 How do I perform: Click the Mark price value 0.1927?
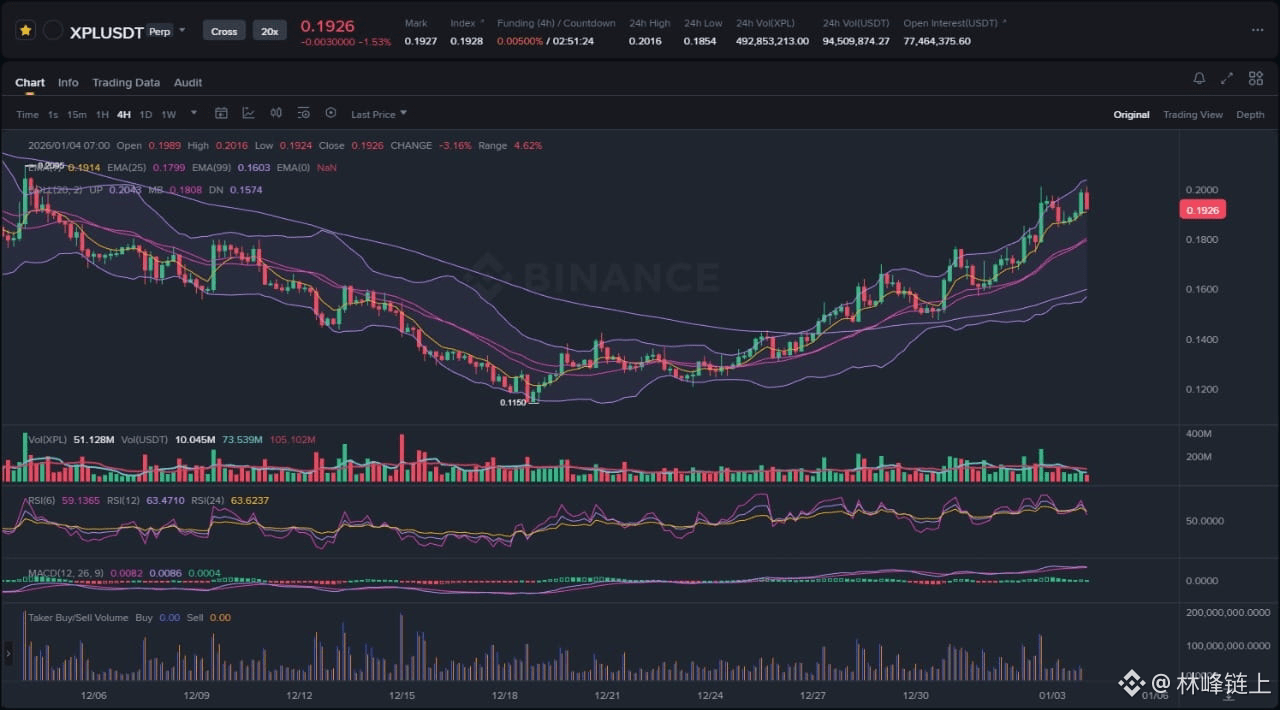tap(420, 41)
